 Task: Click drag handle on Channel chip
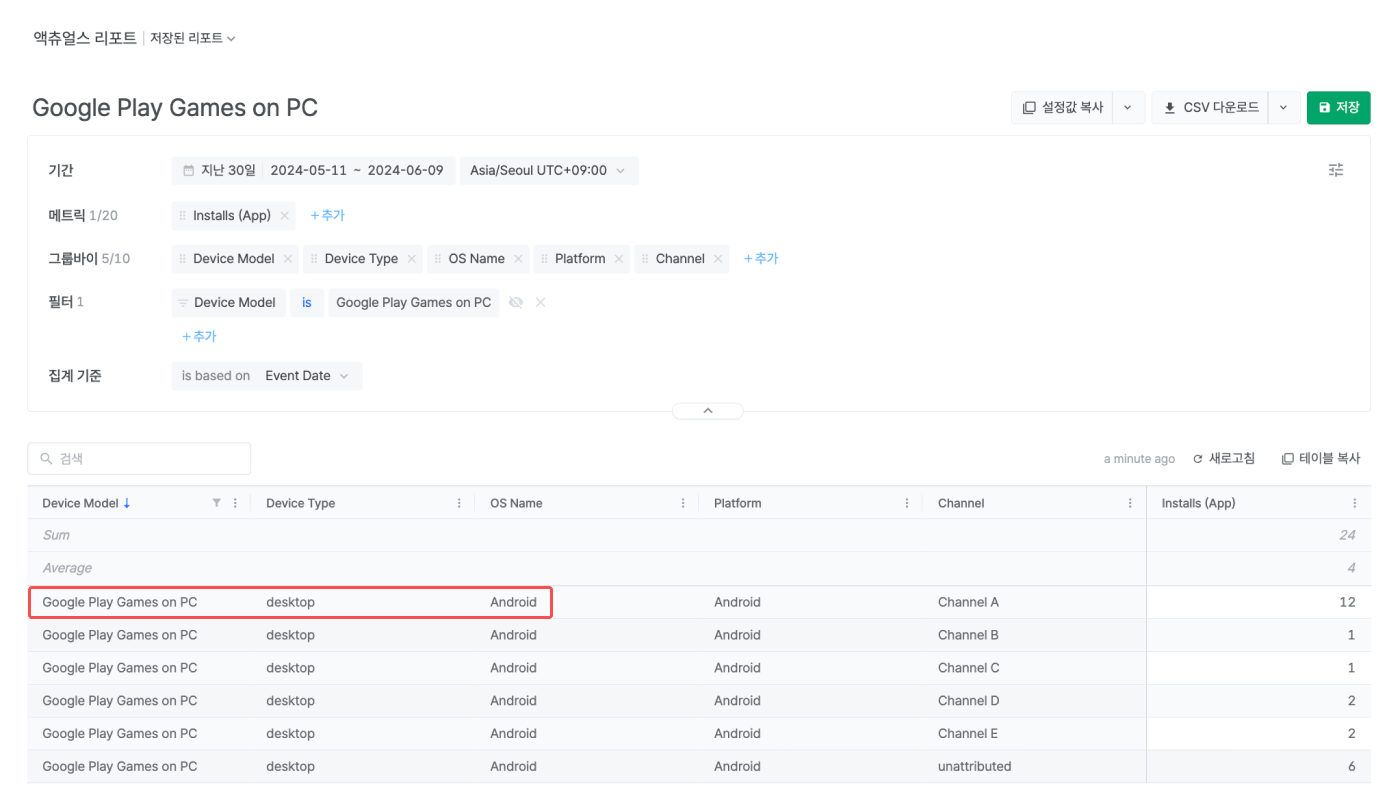(x=645, y=258)
